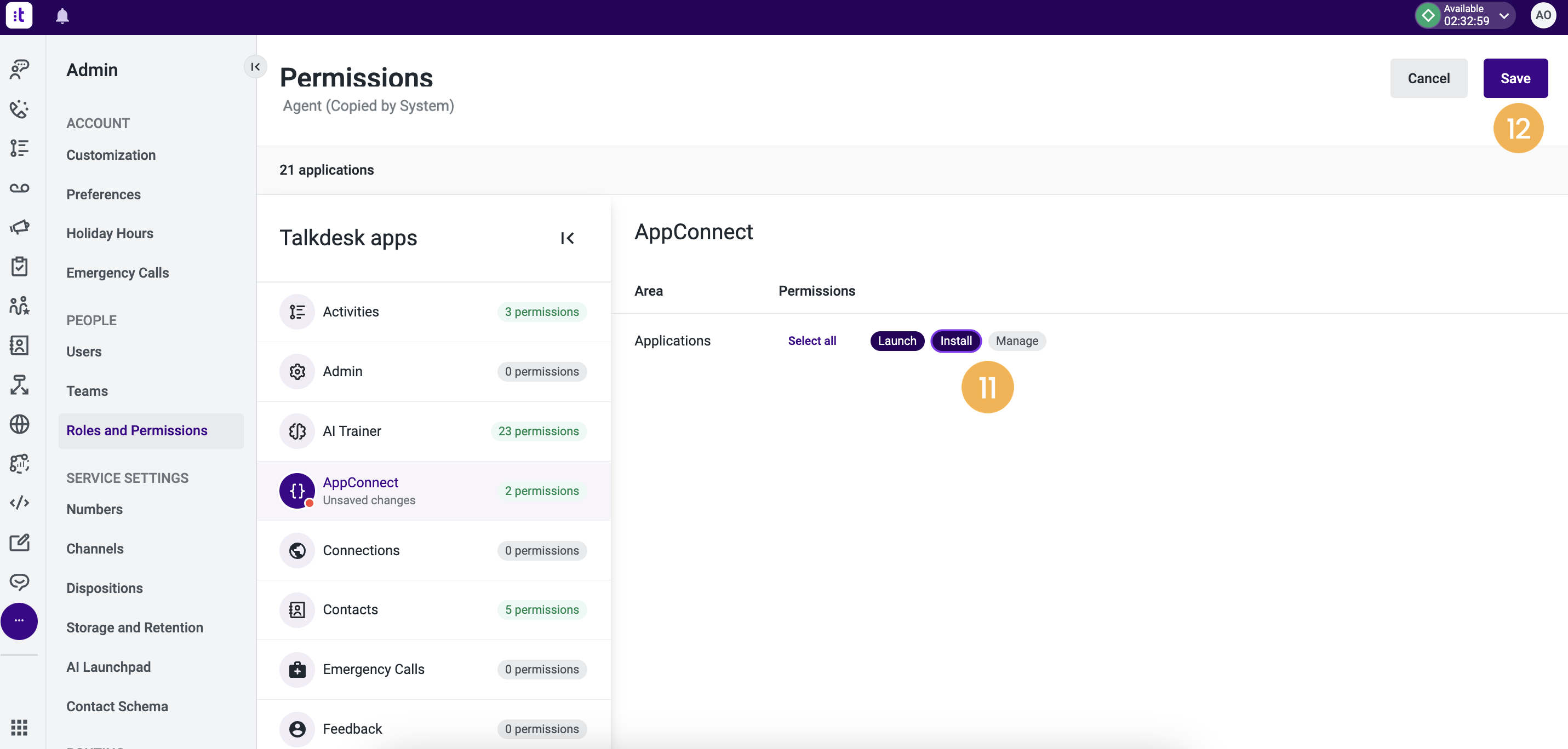Click the Emergency Calls medkit icon
The image size is (1568, 749).
click(297, 669)
